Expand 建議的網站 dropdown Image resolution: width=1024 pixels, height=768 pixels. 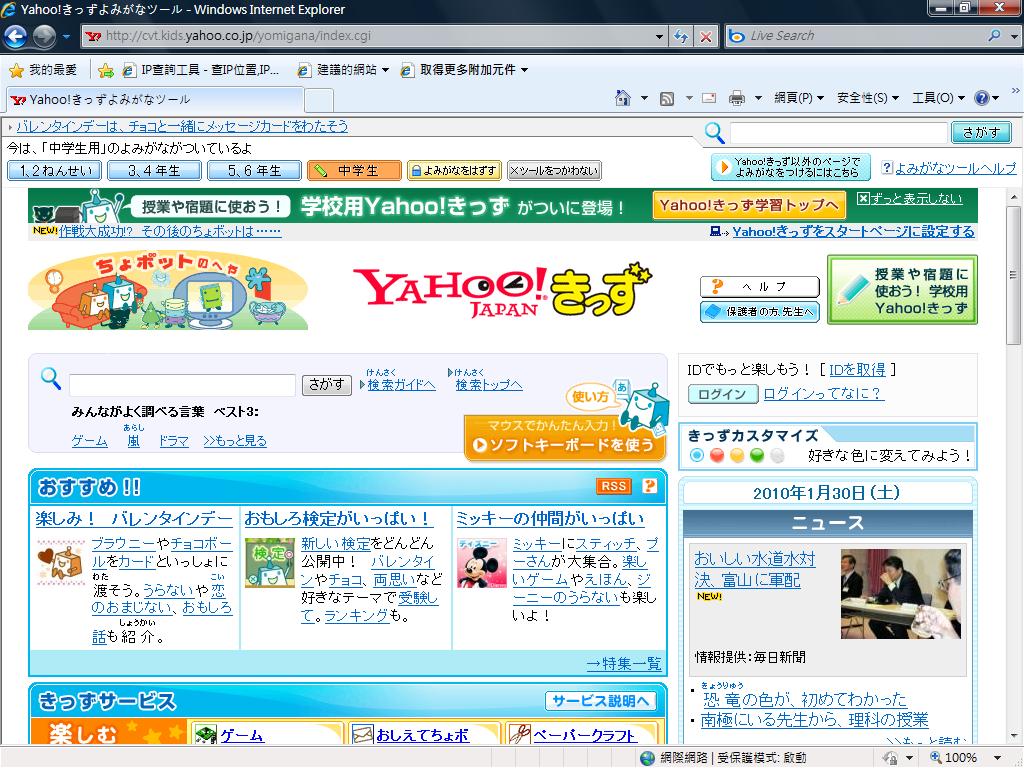tap(385, 70)
